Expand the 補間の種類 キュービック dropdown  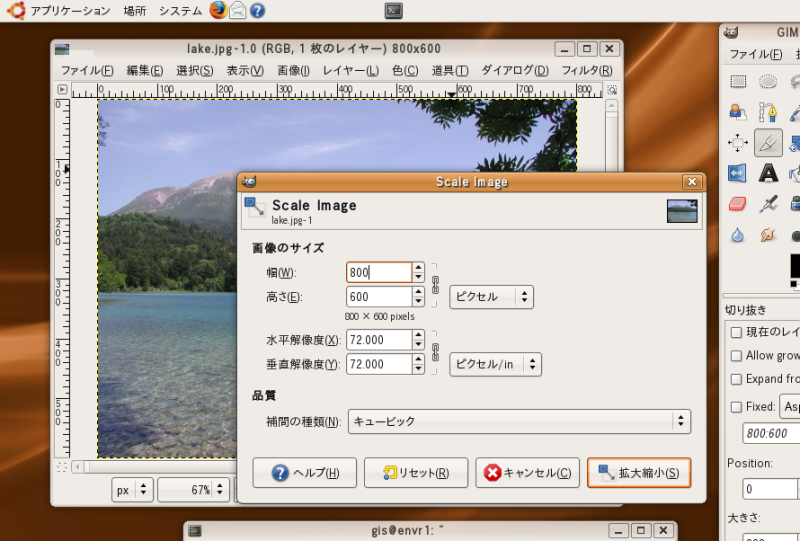pos(519,422)
